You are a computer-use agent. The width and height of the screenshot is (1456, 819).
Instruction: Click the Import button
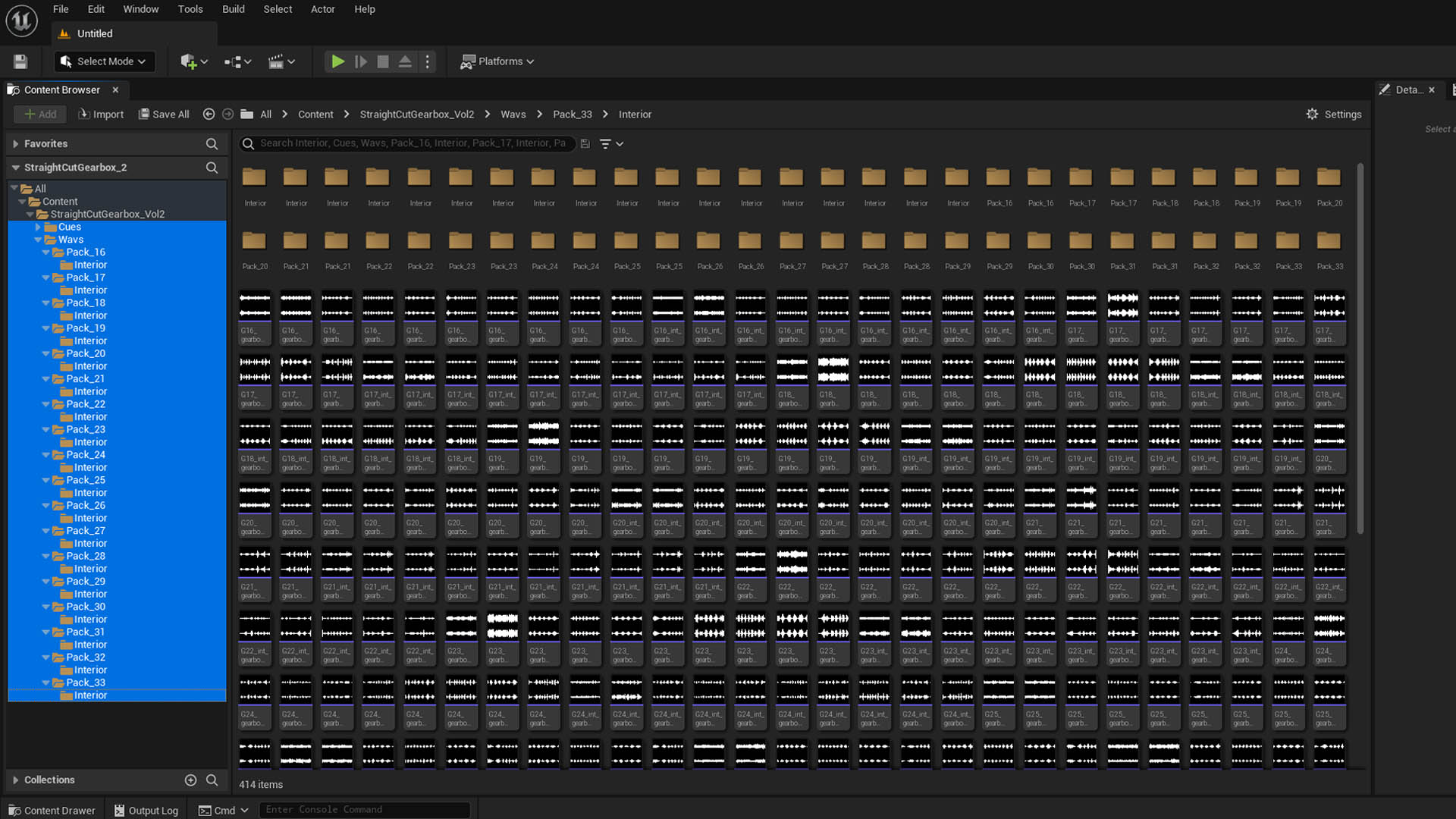(x=101, y=114)
